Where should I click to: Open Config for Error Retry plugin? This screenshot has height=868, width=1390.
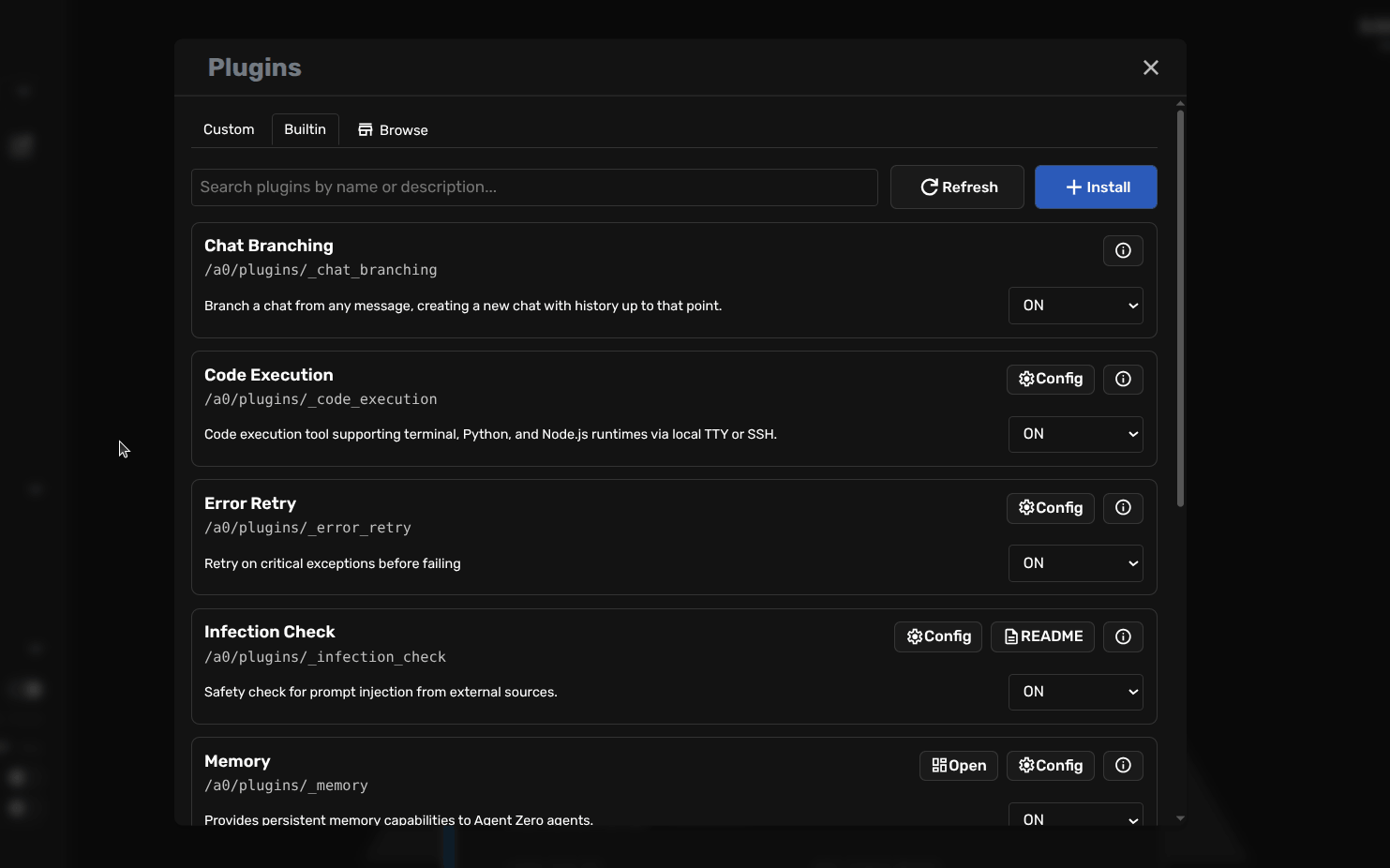pyautogui.click(x=1050, y=507)
